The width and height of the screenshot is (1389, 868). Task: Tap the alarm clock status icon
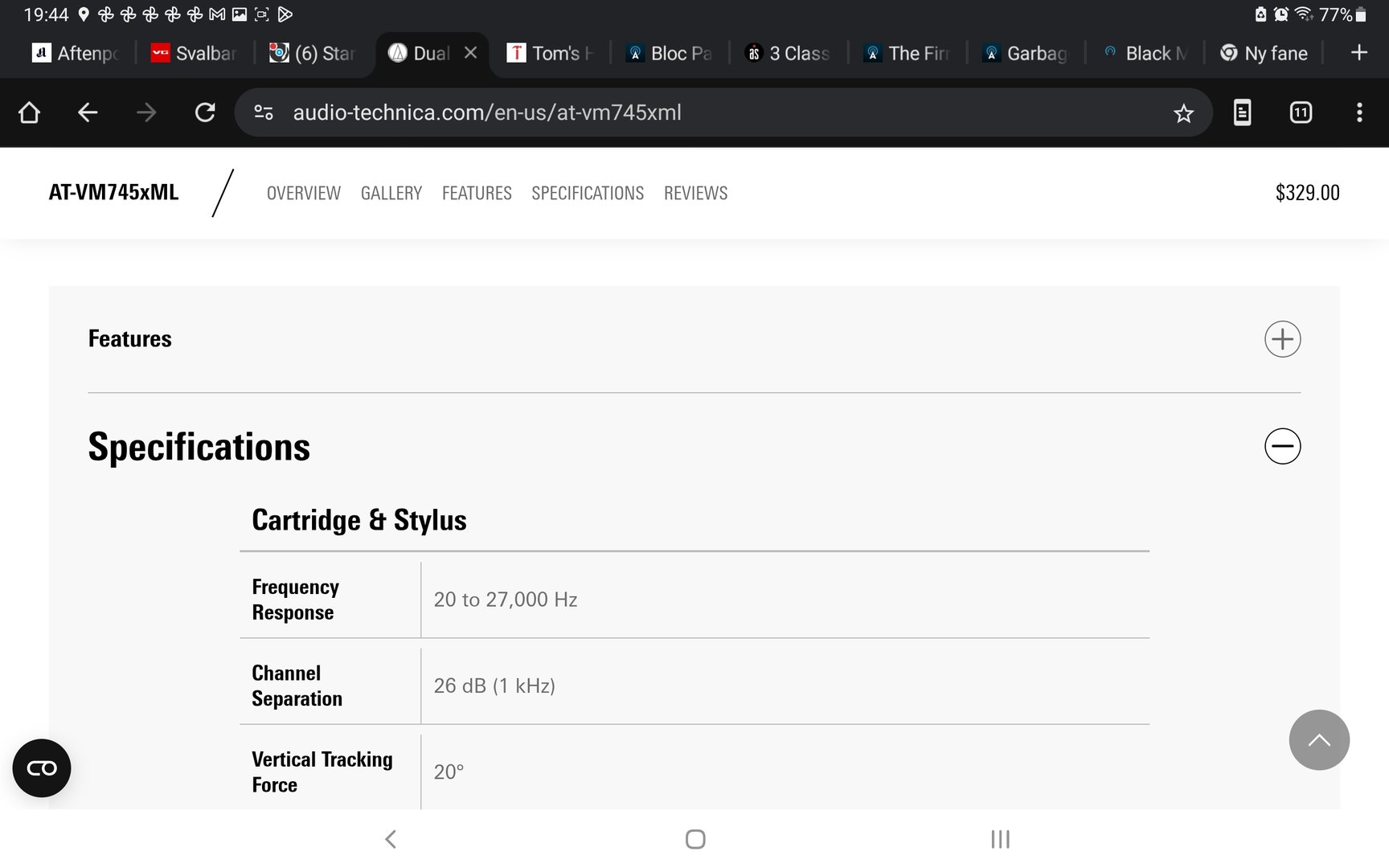coord(1281,14)
